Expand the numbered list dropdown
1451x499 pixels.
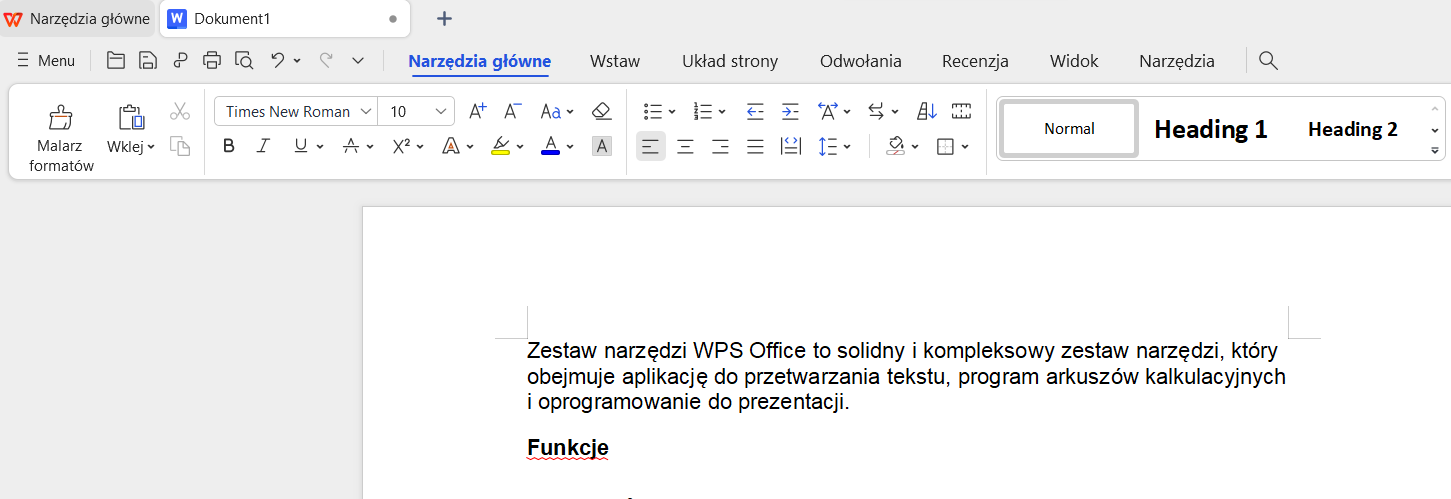[722, 111]
